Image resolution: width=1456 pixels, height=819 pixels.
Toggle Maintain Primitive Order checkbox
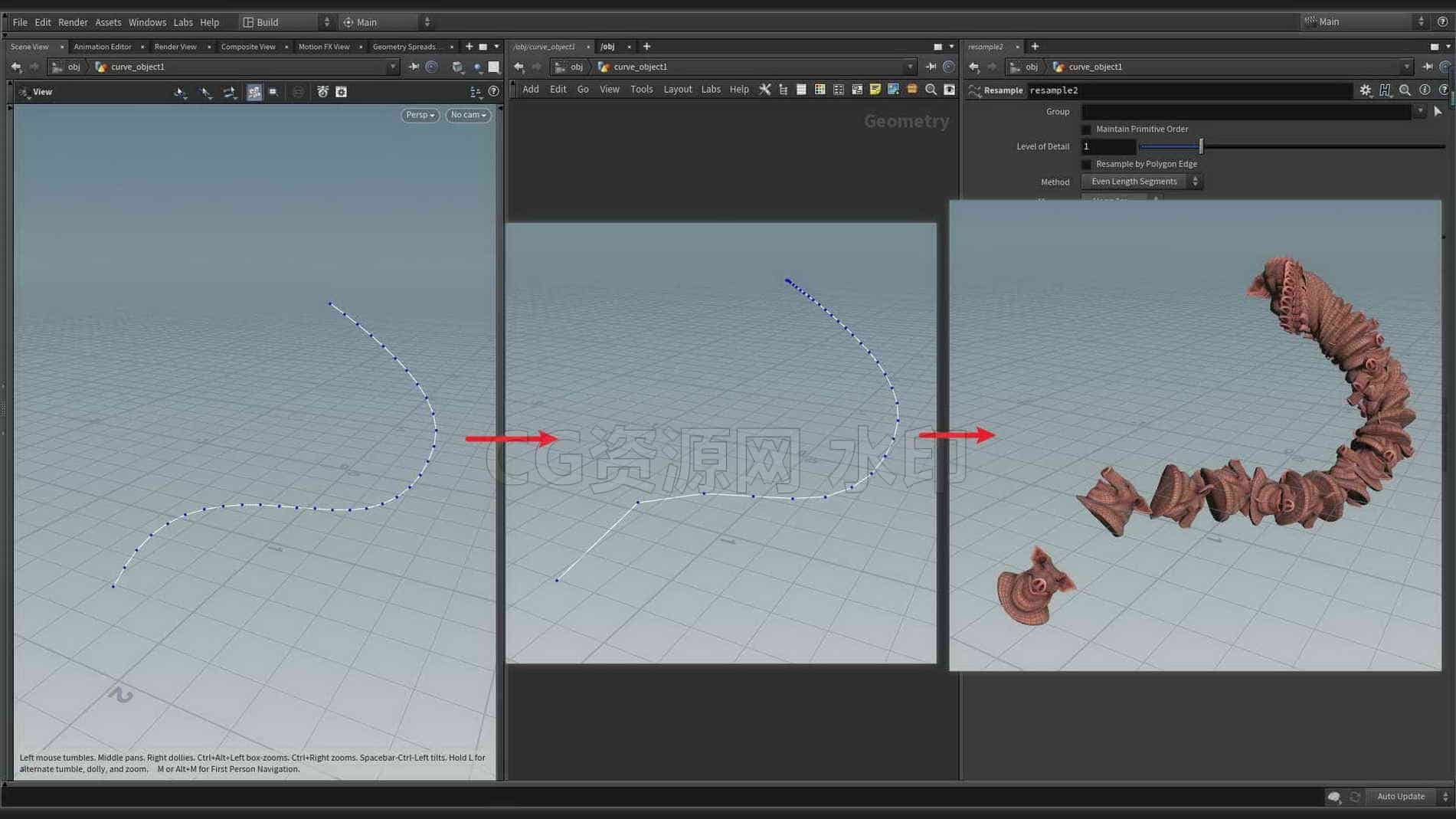(x=1086, y=129)
